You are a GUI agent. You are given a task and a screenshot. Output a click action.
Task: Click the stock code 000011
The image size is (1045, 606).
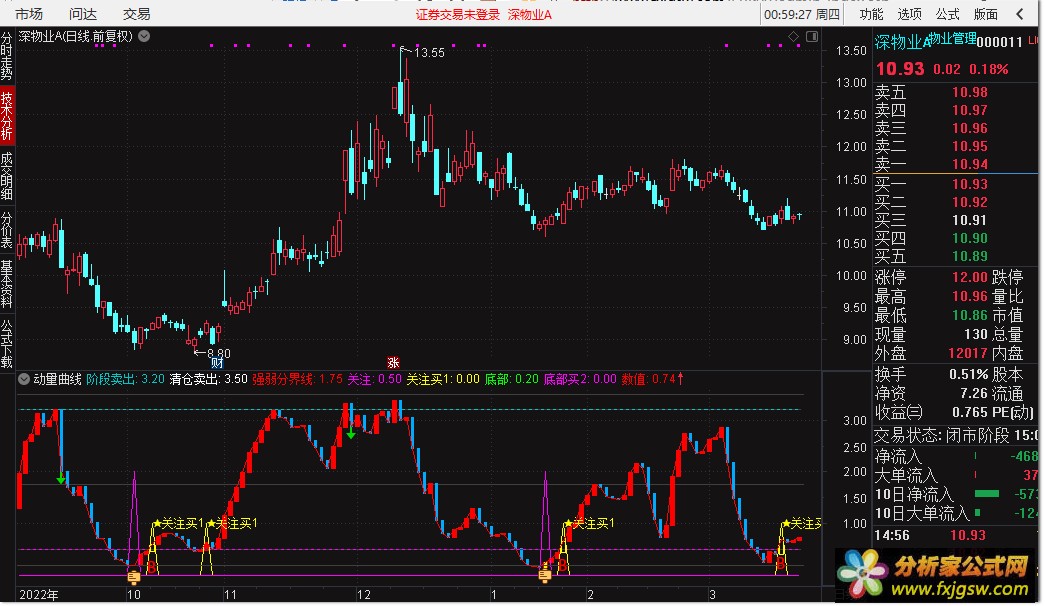tap(999, 43)
